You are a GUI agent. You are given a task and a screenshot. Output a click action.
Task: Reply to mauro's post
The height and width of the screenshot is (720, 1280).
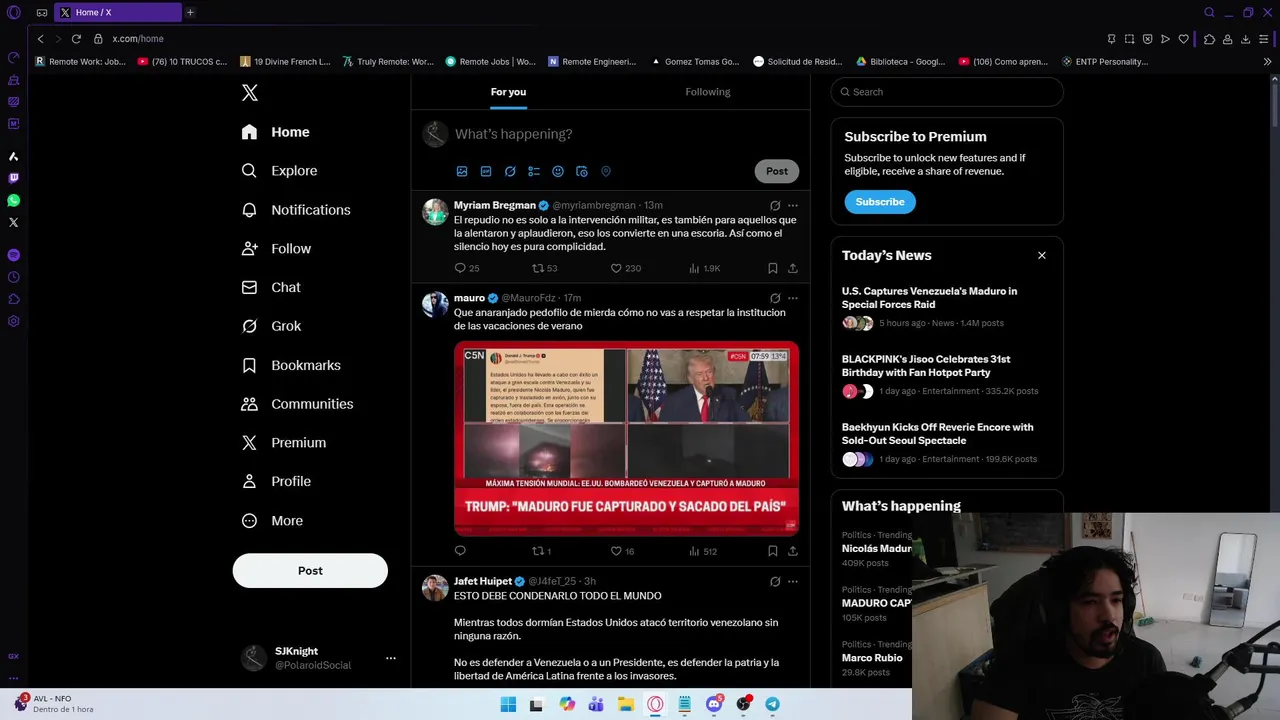[x=460, y=551]
